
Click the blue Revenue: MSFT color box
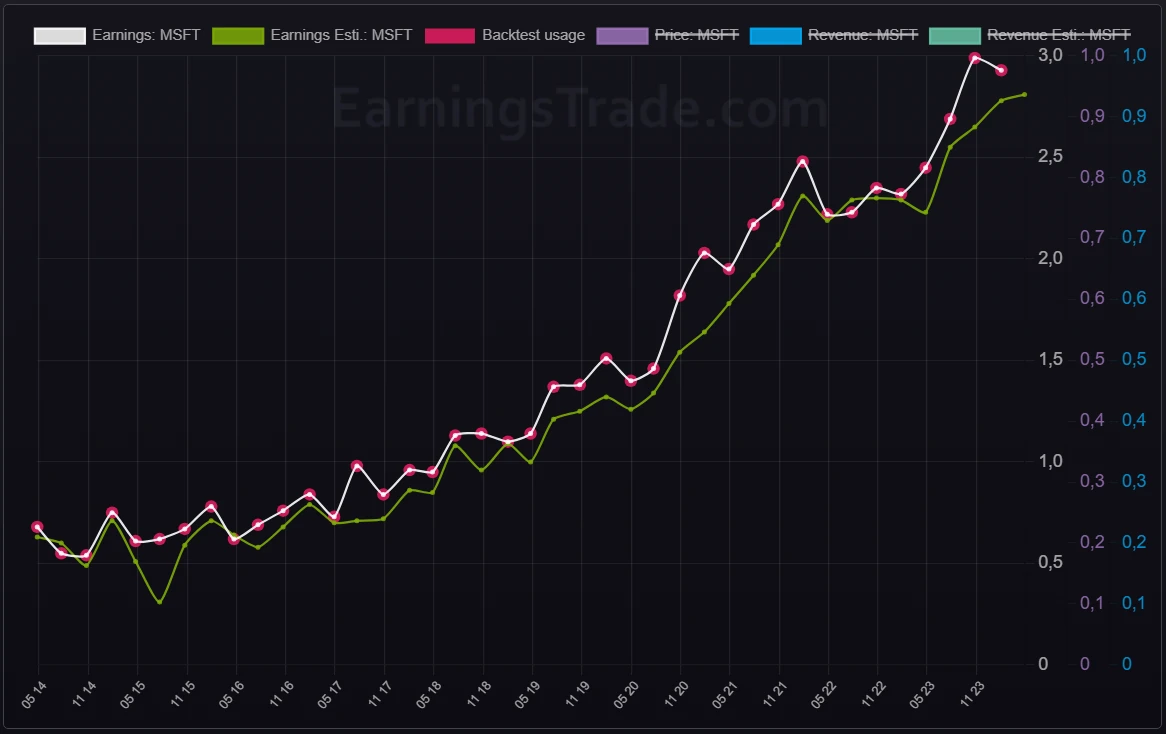tap(775, 35)
